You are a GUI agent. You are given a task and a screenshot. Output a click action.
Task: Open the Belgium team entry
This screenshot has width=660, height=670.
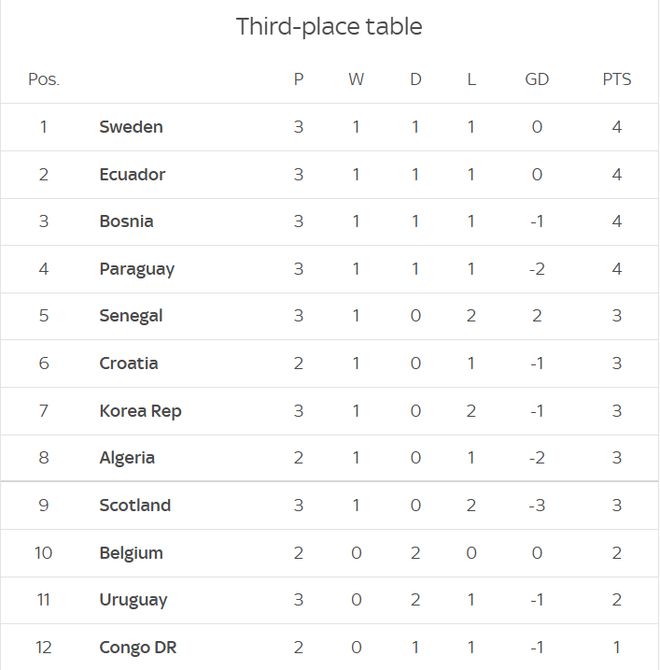coord(131,553)
